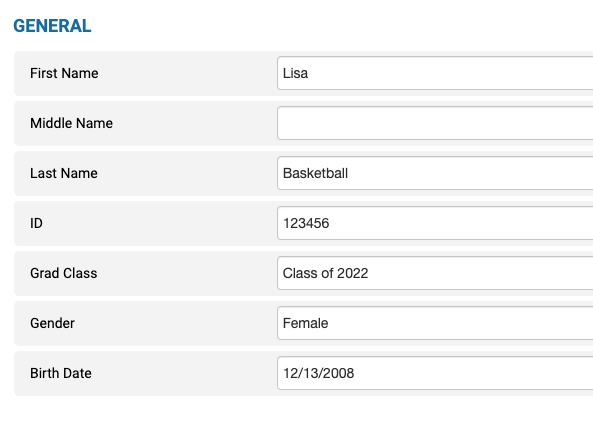The height and width of the screenshot is (423, 593).
Task: Click the Last Name label
Action: (64, 173)
